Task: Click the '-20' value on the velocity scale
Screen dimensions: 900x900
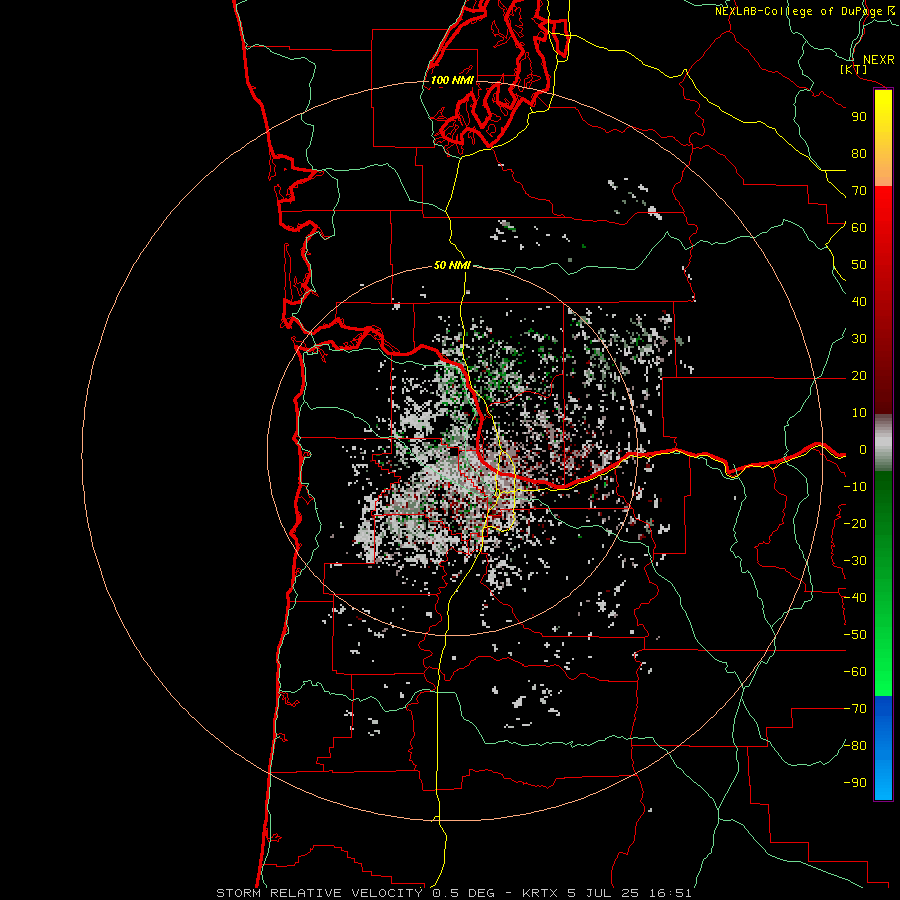Action: (855, 524)
